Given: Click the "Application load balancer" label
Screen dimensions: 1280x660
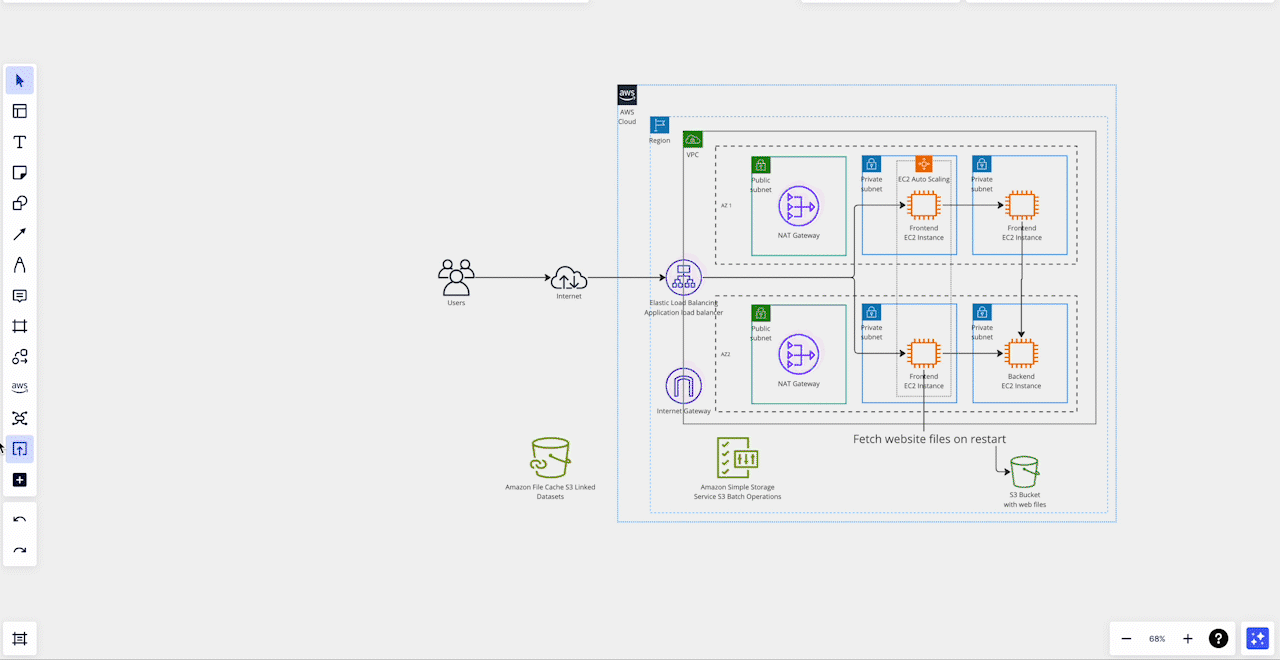Looking at the screenshot, I should tap(684, 313).
